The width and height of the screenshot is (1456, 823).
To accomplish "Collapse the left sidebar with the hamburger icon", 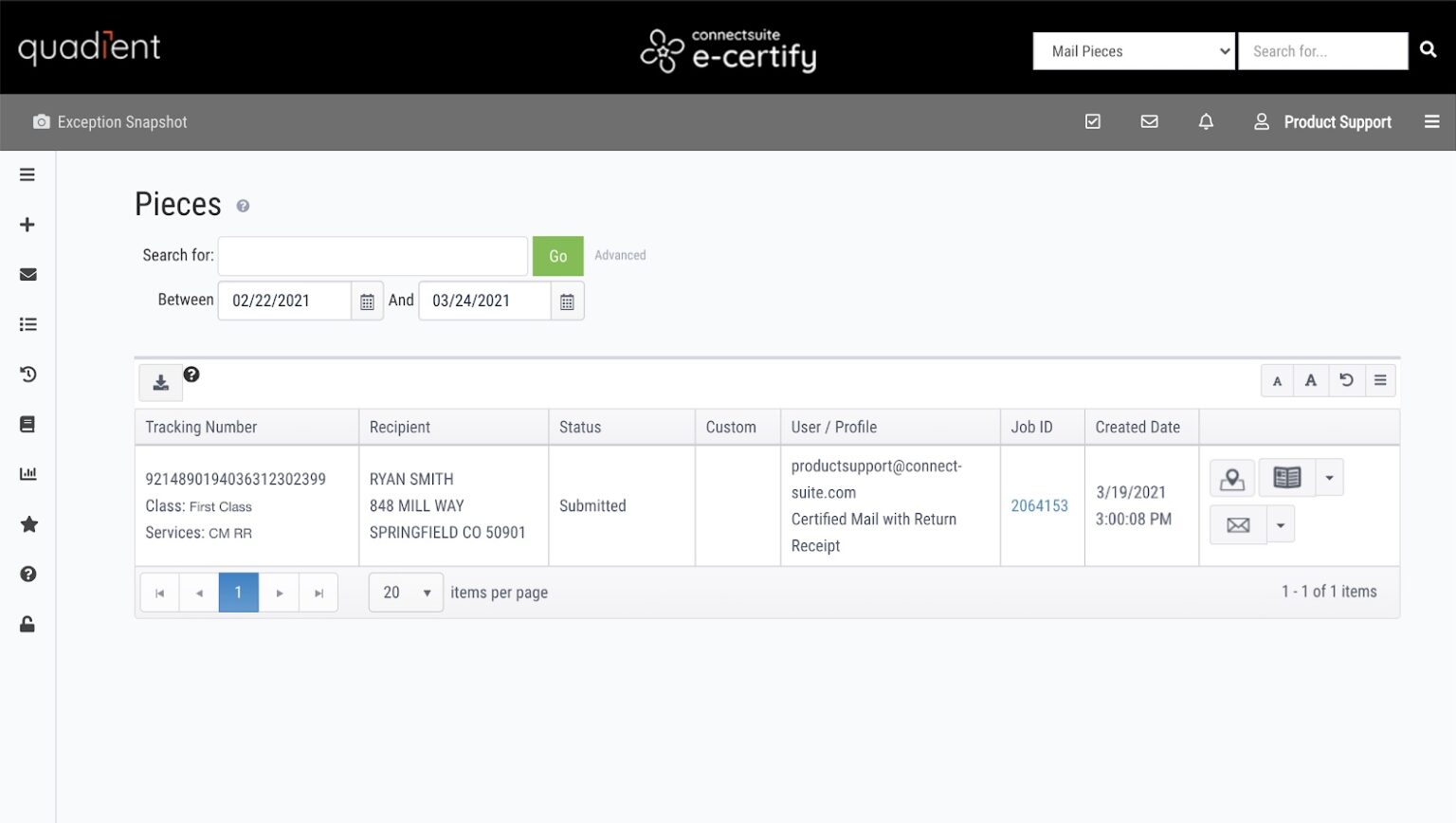I will (27, 174).
